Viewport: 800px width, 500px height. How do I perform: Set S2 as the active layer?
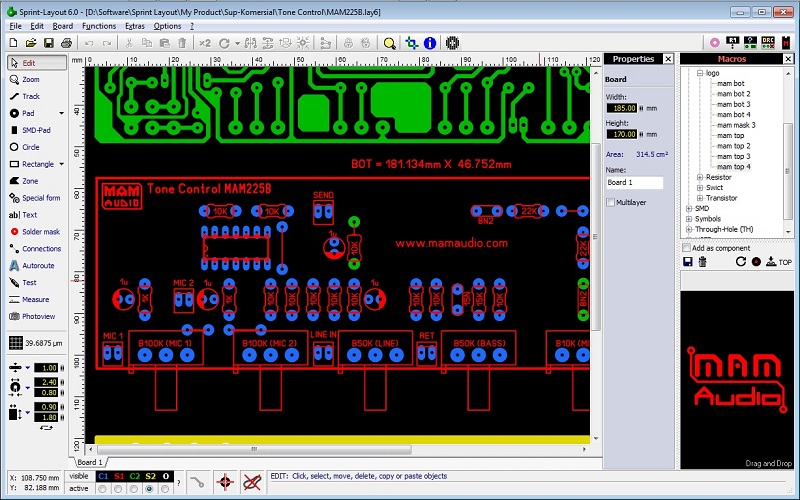point(150,489)
